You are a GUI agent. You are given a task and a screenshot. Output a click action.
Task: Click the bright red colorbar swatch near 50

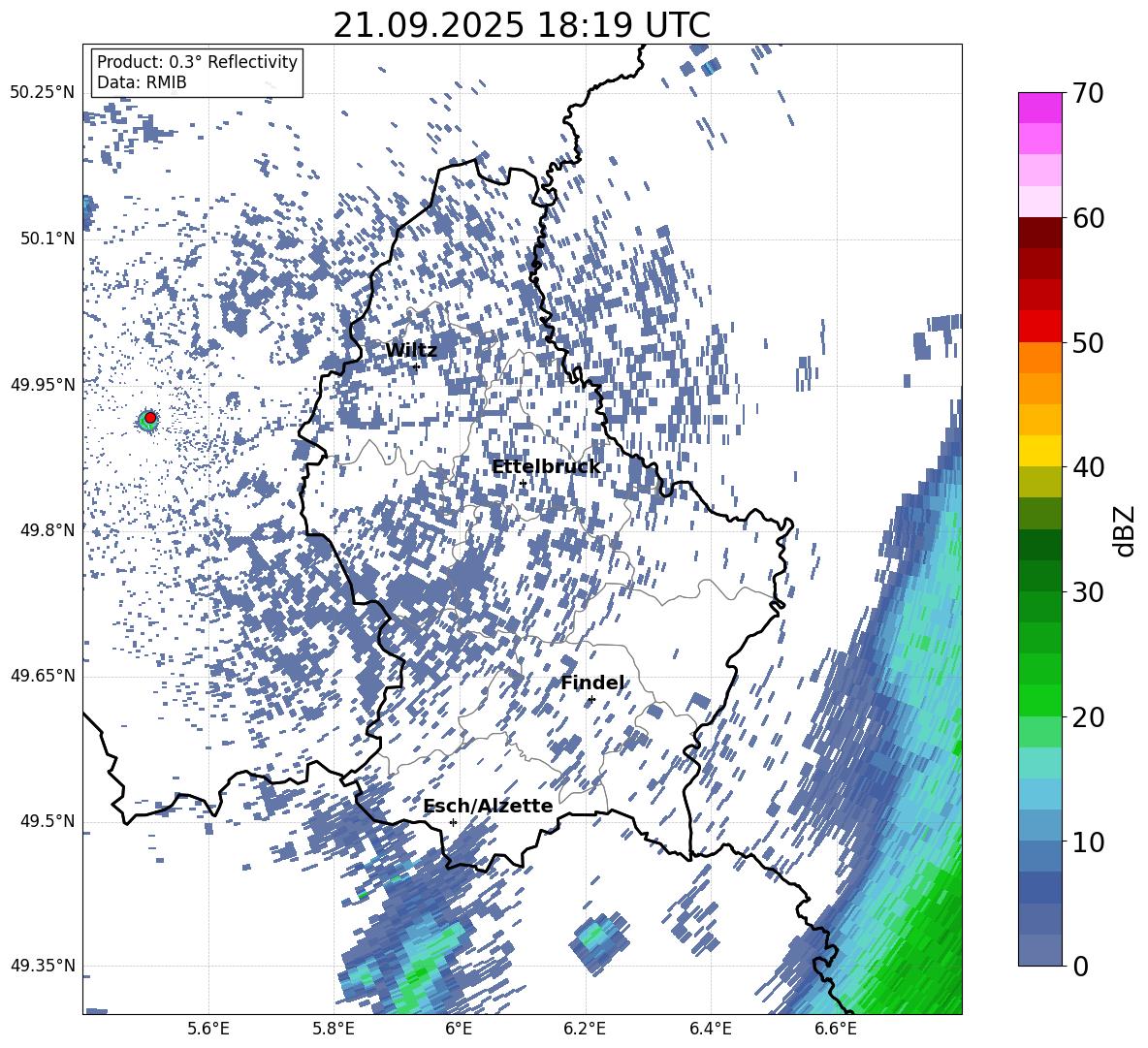click(x=1039, y=327)
